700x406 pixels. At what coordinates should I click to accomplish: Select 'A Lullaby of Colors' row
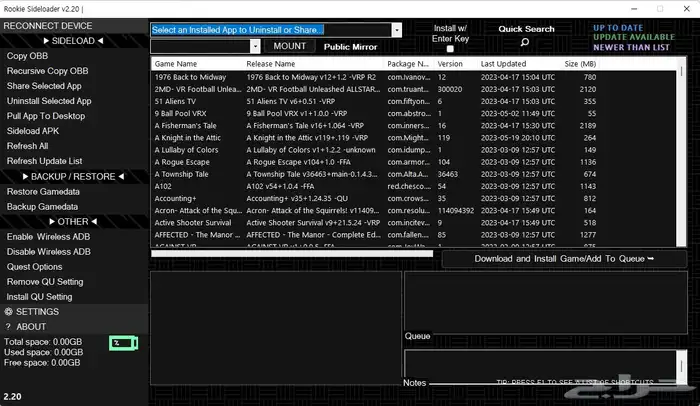click(375, 150)
